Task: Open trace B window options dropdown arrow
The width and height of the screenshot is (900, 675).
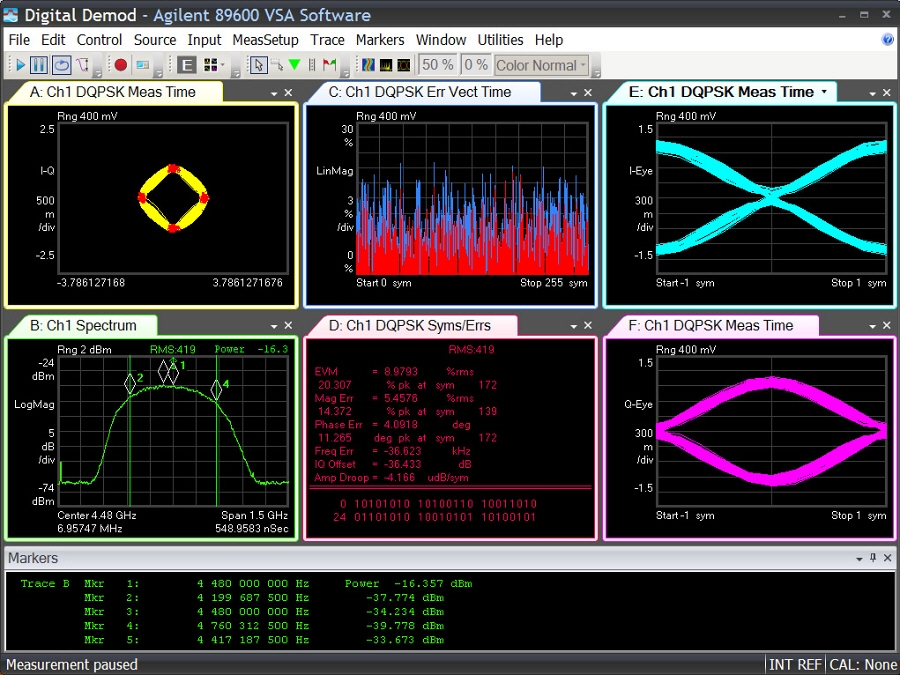Action: pyautogui.click(x=274, y=326)
